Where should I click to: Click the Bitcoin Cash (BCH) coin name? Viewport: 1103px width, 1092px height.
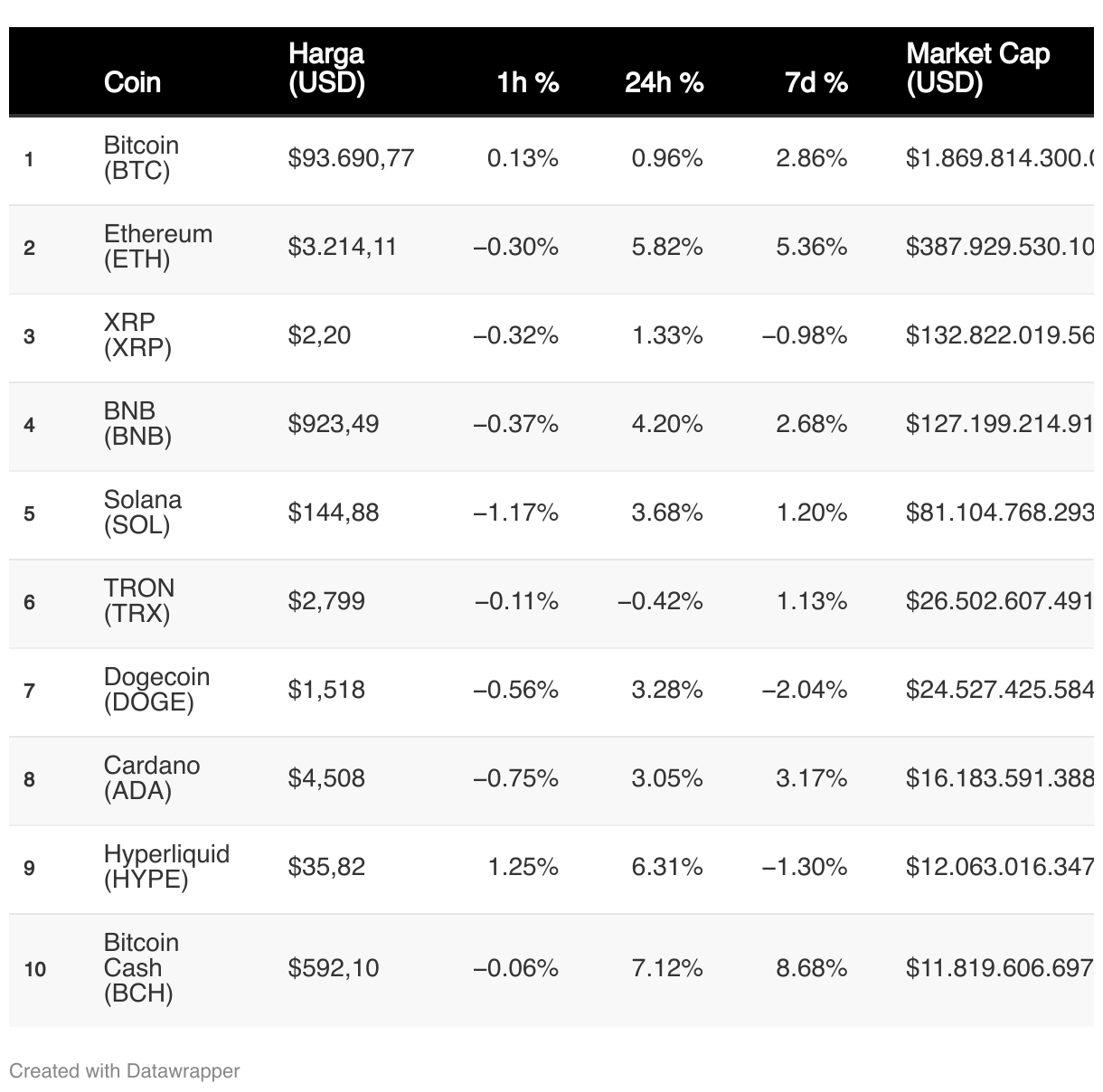click(141, 968)
